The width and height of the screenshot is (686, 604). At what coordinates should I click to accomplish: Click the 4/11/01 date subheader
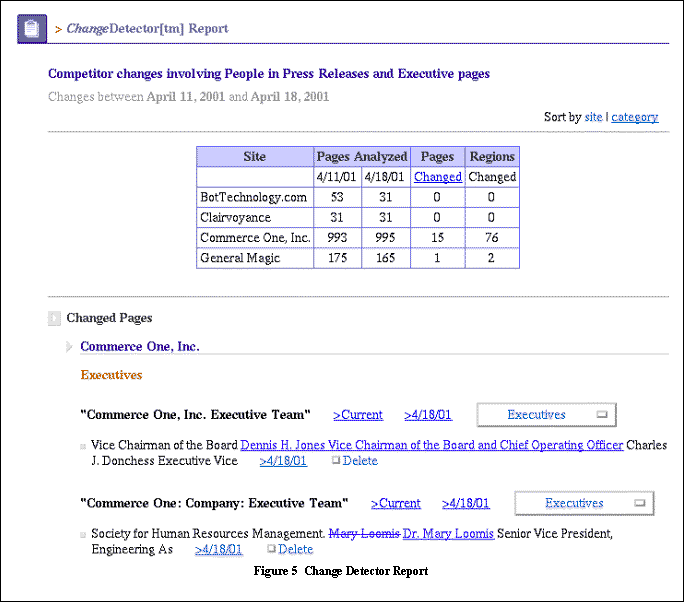(336, 177)
